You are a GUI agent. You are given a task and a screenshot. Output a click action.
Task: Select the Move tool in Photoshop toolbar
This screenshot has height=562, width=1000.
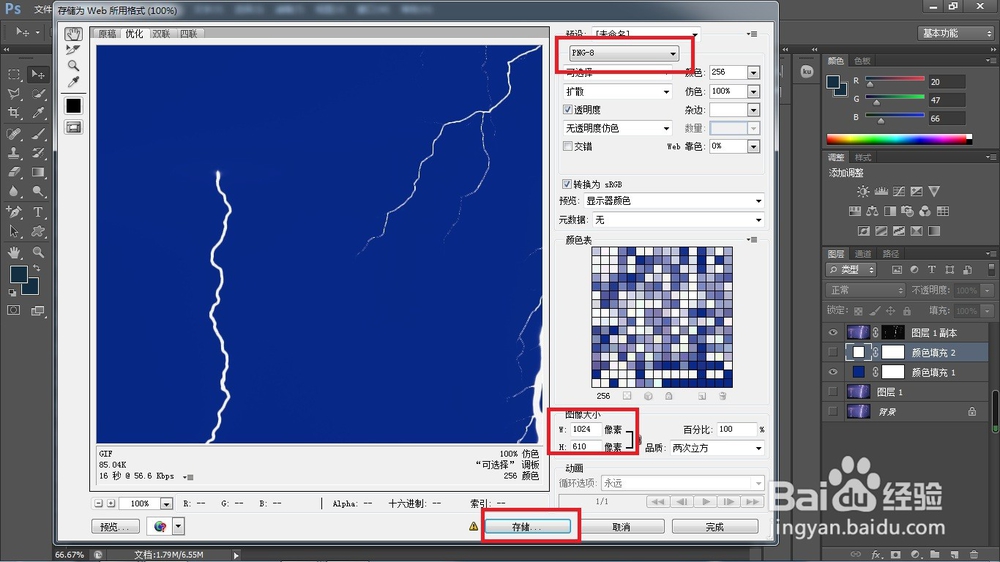(x=38, y=75)
